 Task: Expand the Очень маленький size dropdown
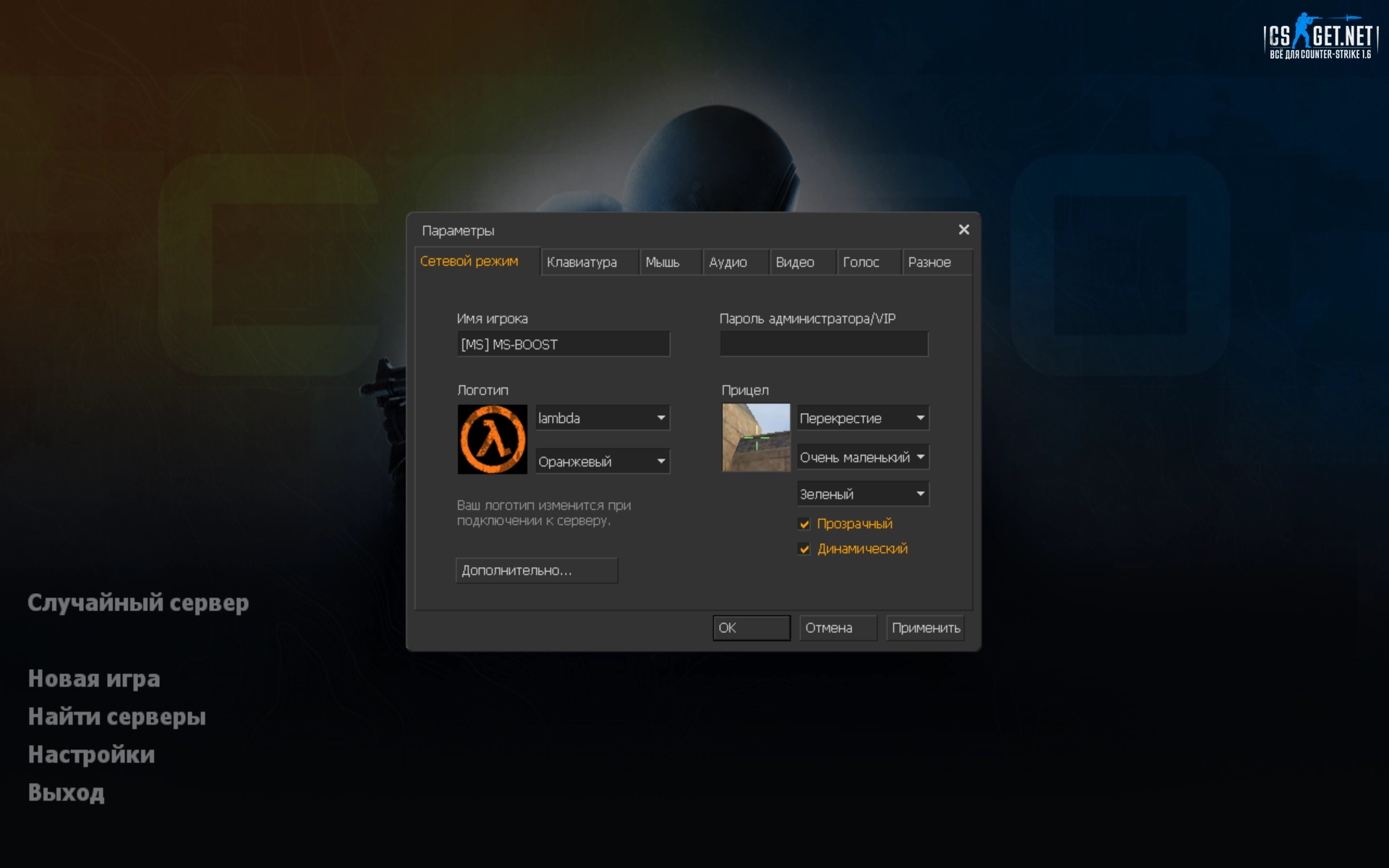pos(862,457)
